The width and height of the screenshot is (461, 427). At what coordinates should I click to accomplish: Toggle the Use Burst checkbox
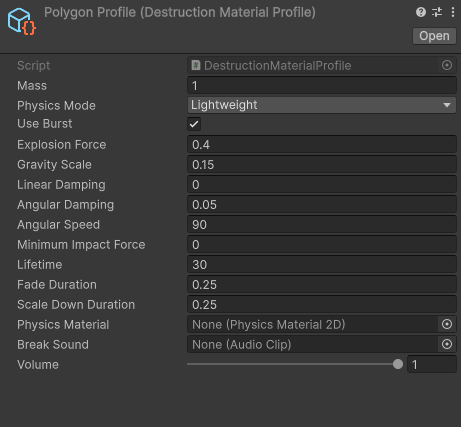coord(194,124)
